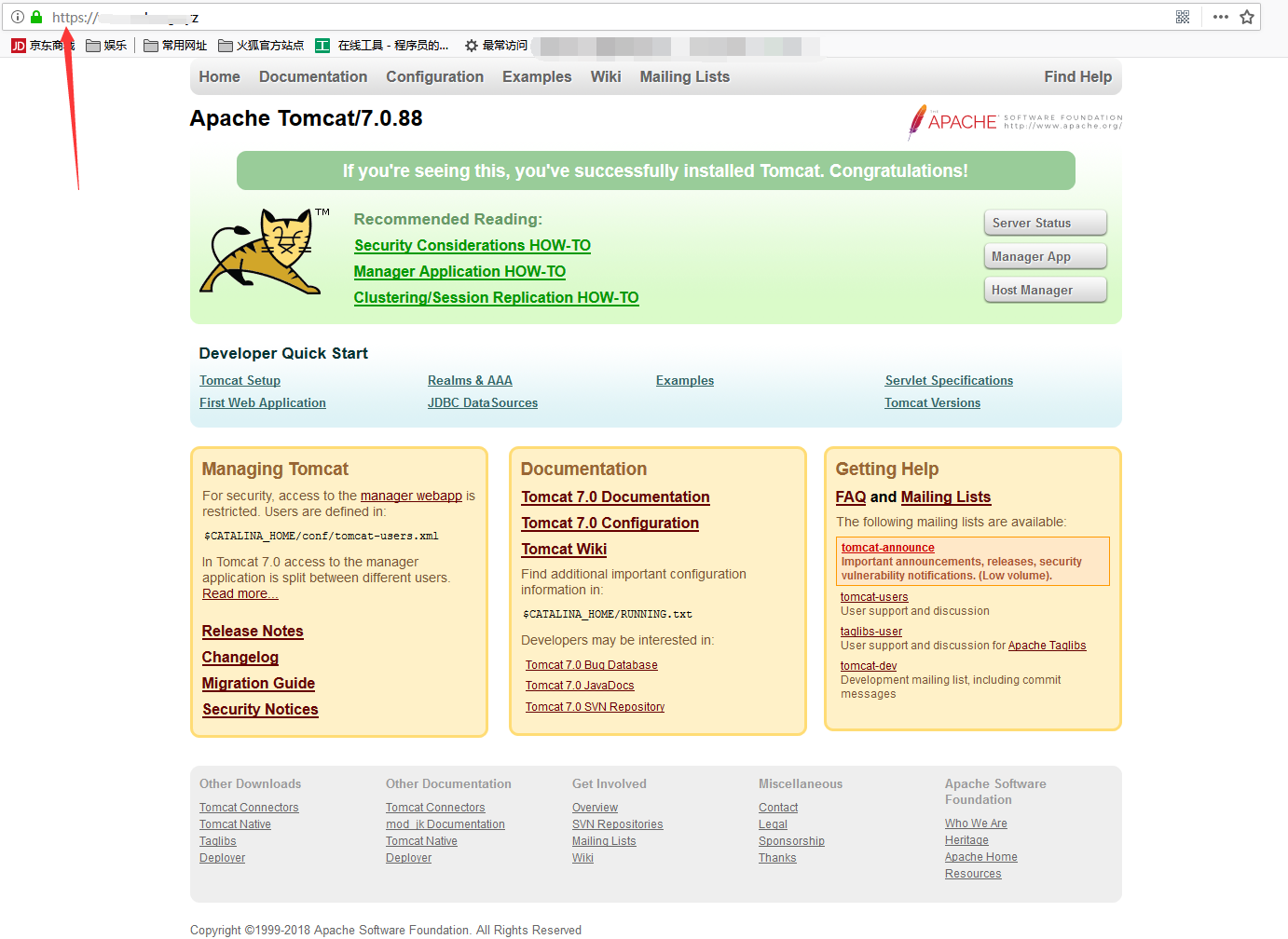The height and width of the screenshot is (939, 1288).
Task: Open the QR code icon in address bar
Action: 1183,17
